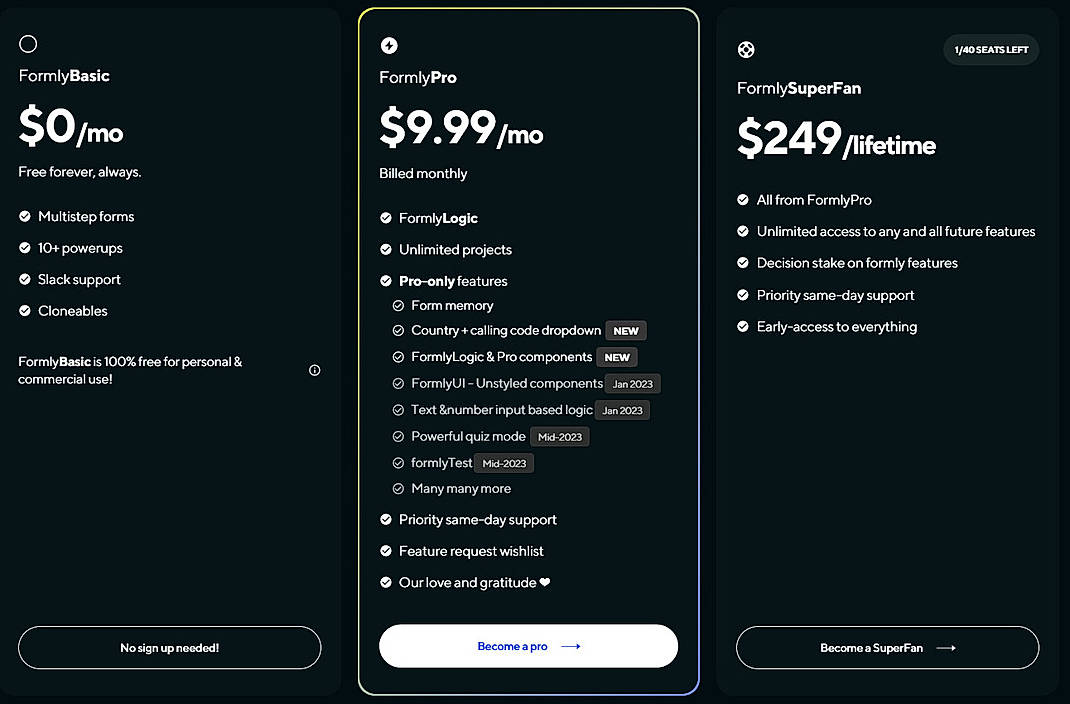
Task: Click the lightning bolt icon on the FormlyPro card
Action: coord(389,45)
